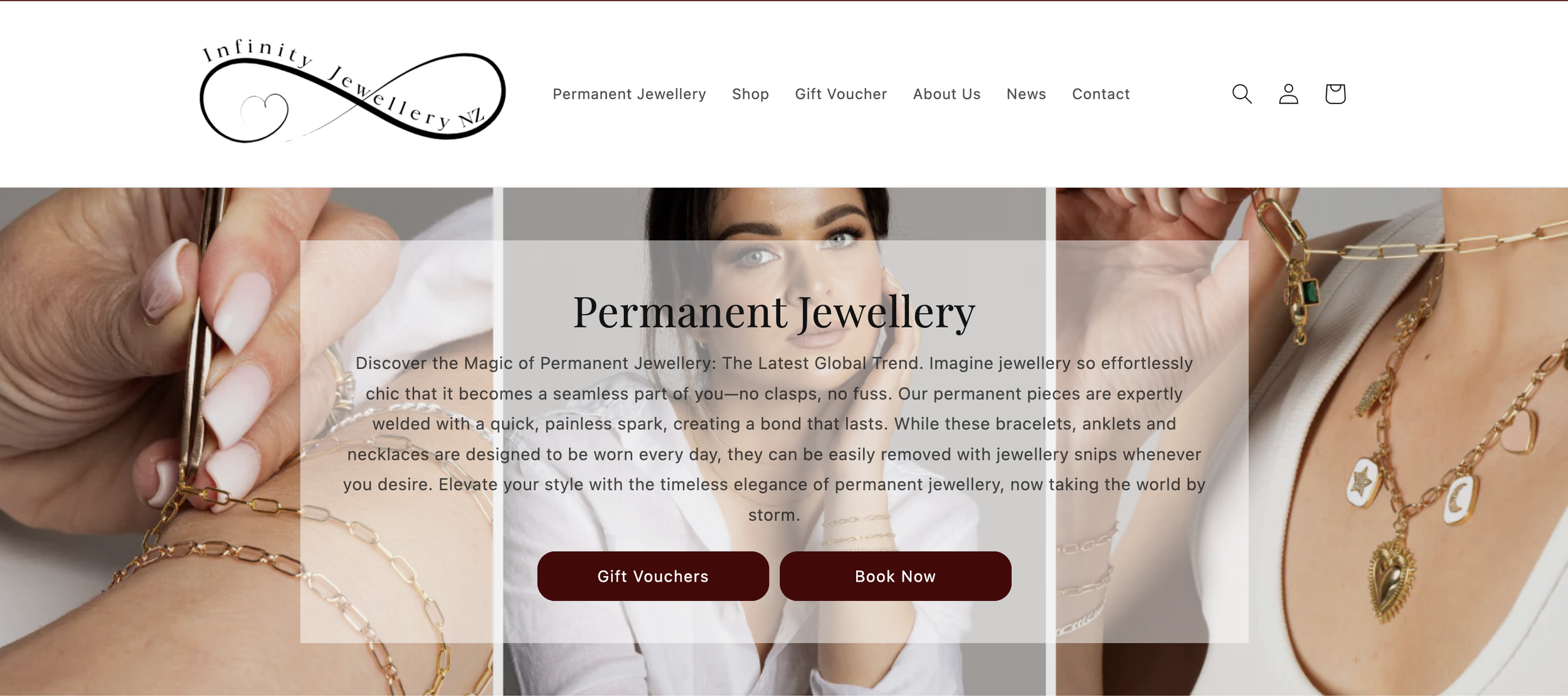Go to the Shop page

coord(750,94)
